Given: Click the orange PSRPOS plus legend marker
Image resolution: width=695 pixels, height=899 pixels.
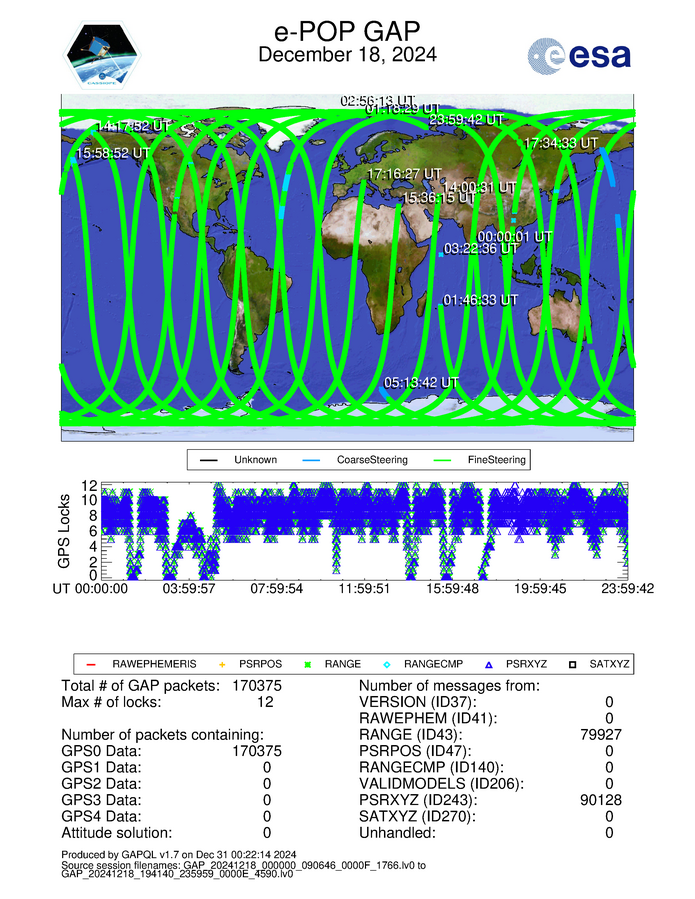Looking at the screenshot, I should click(222, 664).
